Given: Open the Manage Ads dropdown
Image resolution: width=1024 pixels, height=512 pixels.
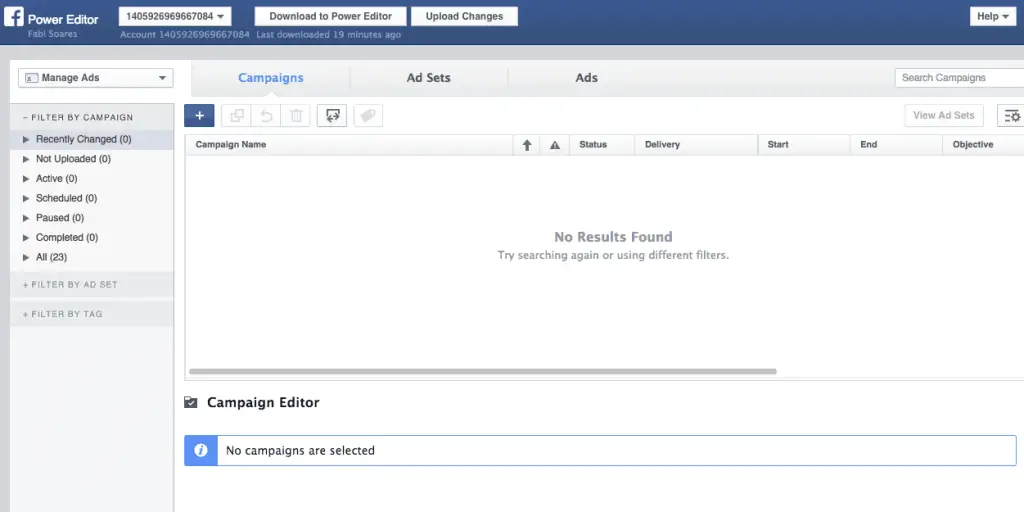Looking at the screenshot, I should click(x=96, y=78).
